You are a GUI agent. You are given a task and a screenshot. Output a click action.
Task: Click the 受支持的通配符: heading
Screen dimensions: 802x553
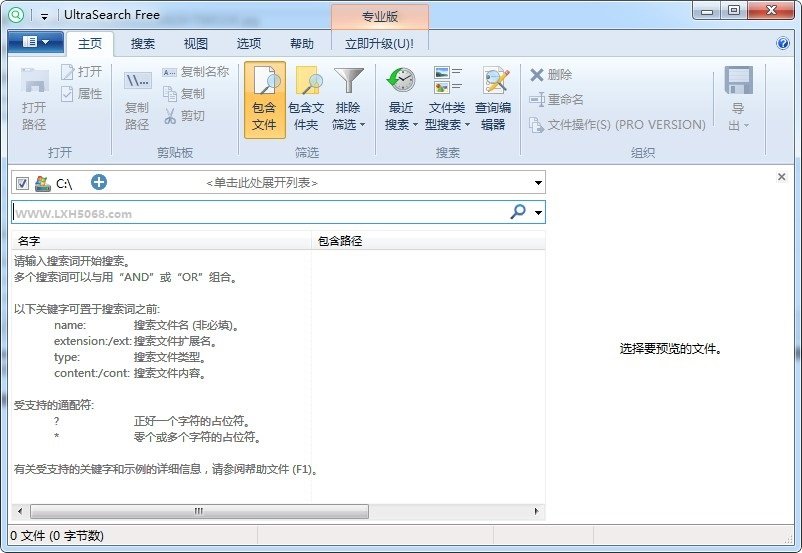click(x=54, y=405)
